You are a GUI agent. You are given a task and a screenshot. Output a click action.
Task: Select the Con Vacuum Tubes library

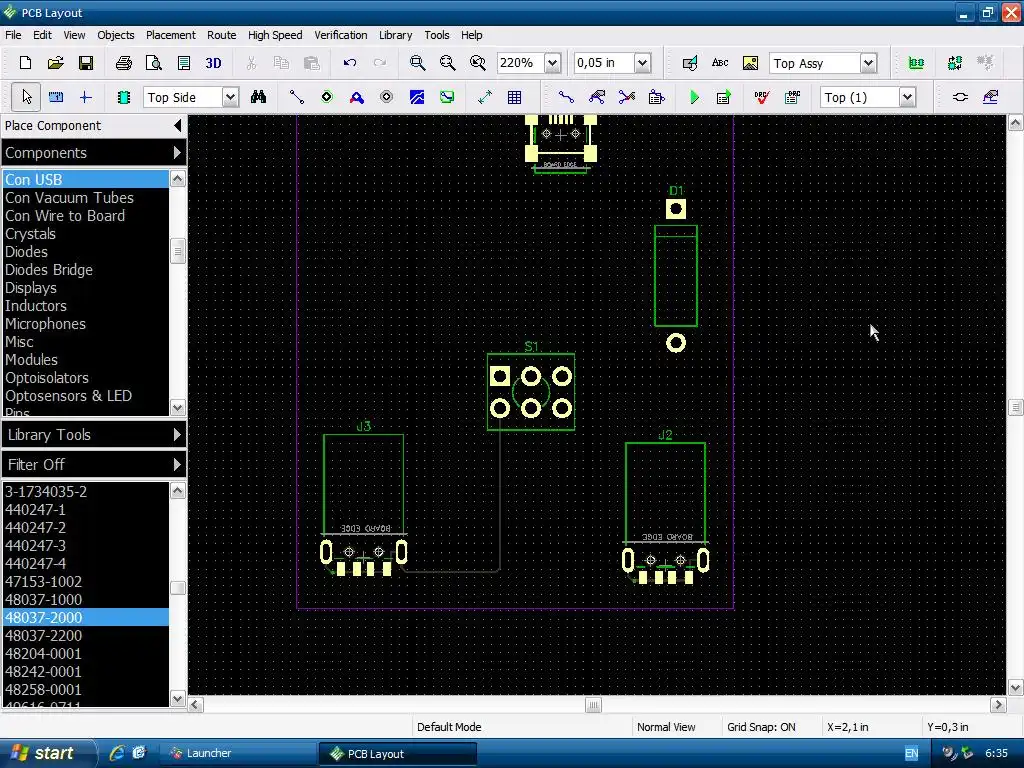[86, 197]
